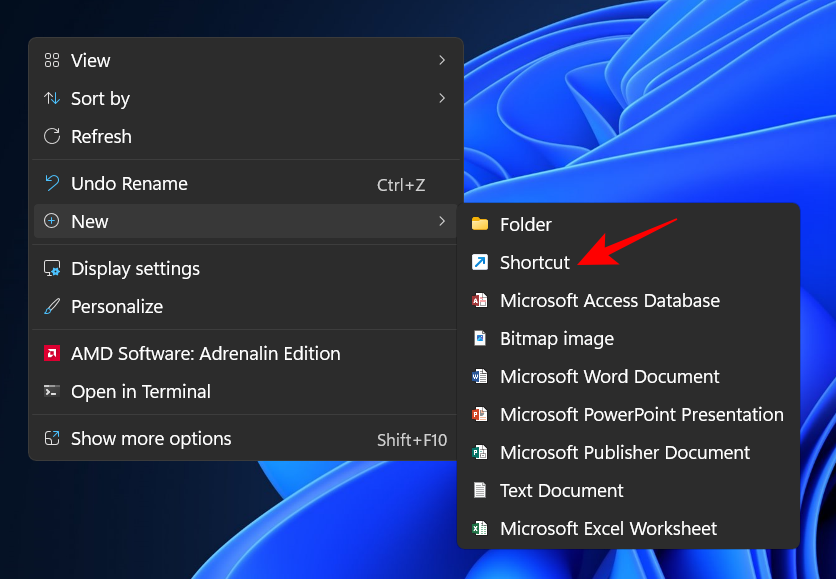Click the View grid icon

click(x=52, y=61)
